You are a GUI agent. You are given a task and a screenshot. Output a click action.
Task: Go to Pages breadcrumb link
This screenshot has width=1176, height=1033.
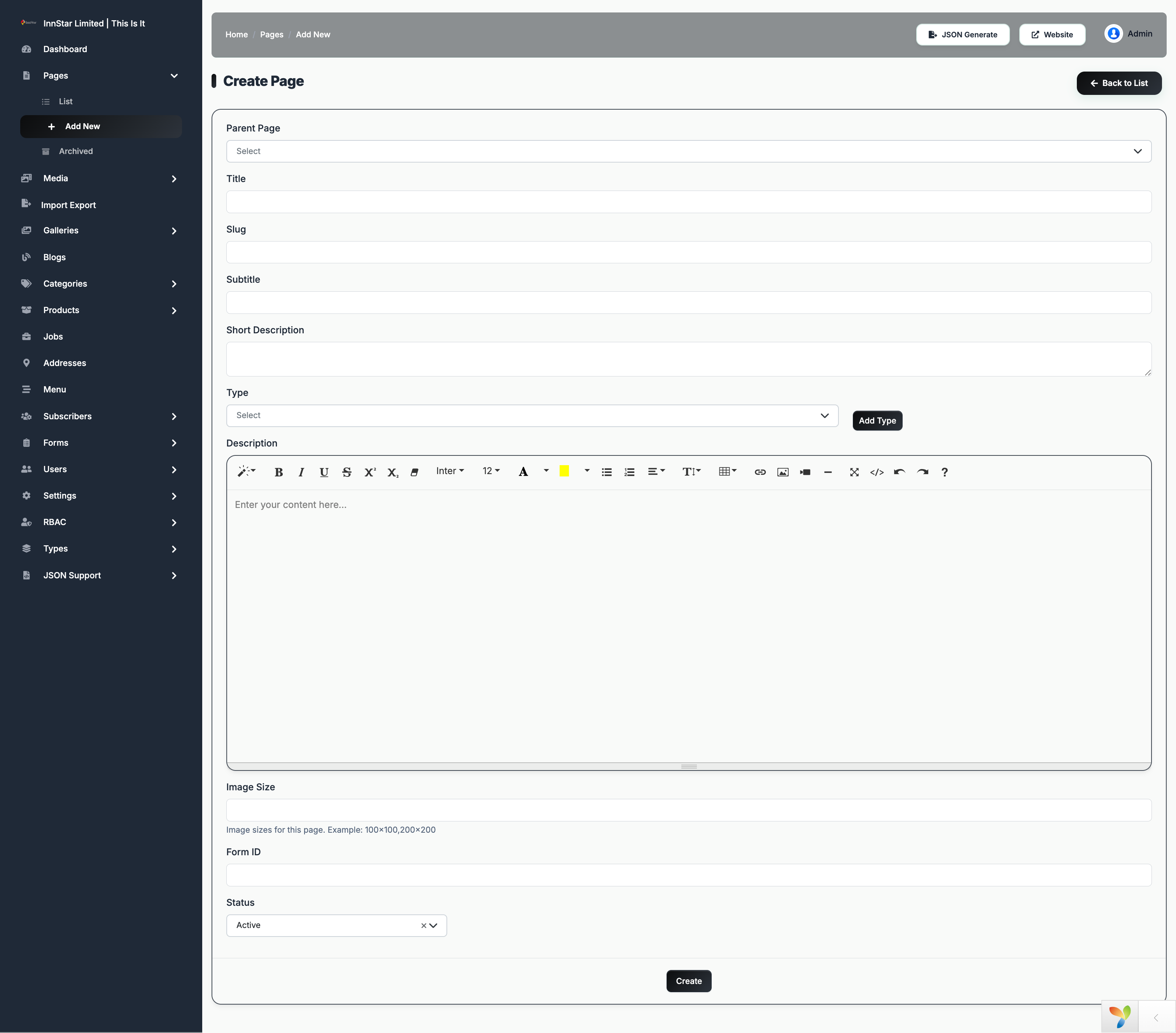(271, 35)
